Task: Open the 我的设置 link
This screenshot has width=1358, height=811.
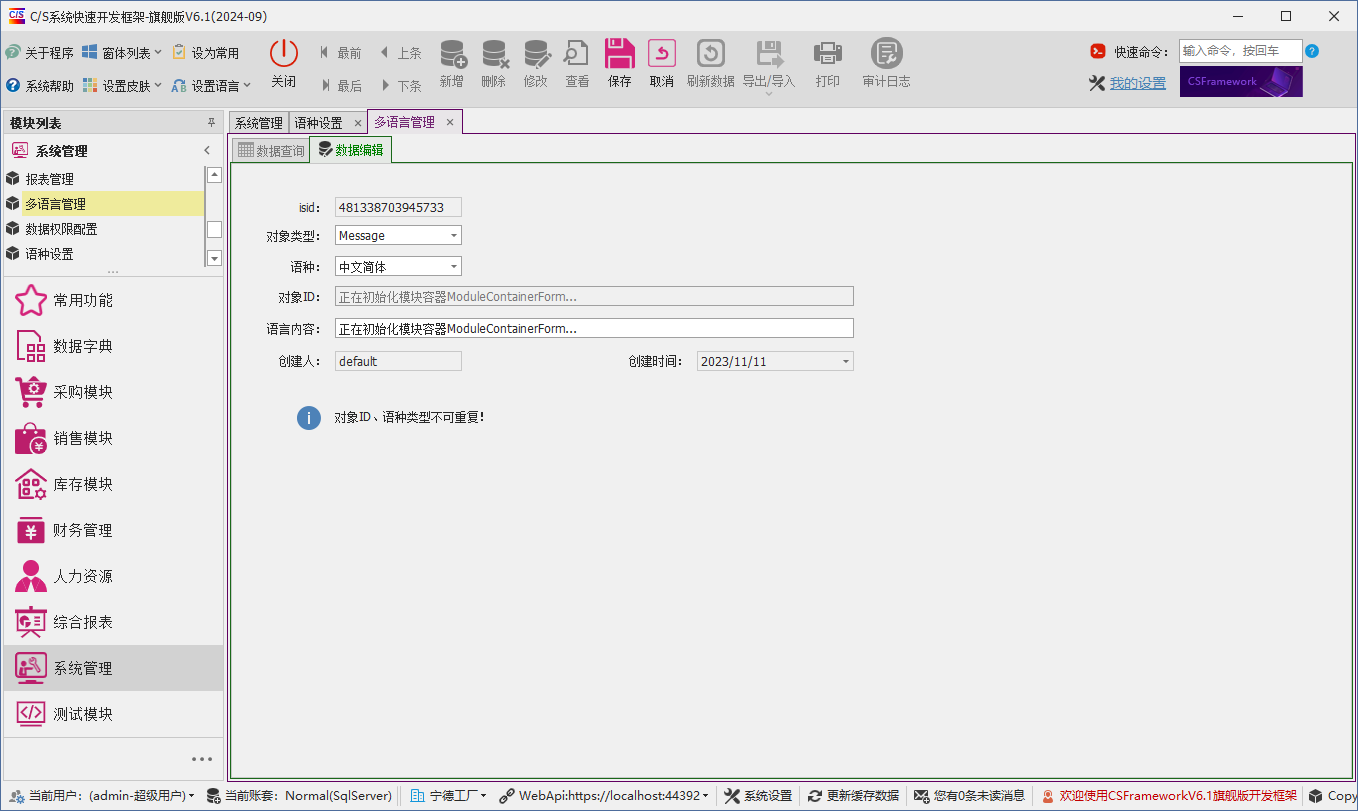Action: [1138, 83]
